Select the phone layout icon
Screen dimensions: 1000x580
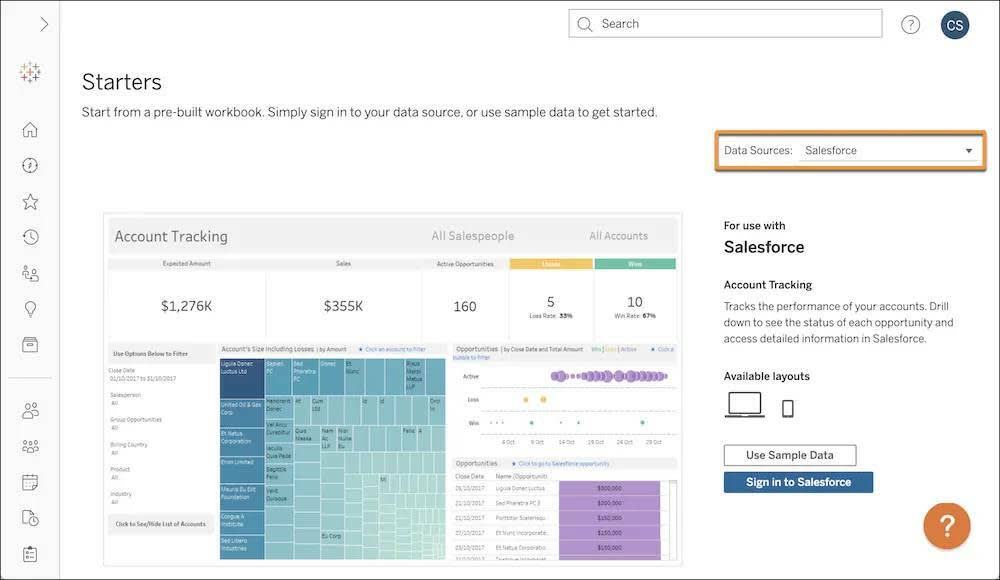[x=786, y=404]
